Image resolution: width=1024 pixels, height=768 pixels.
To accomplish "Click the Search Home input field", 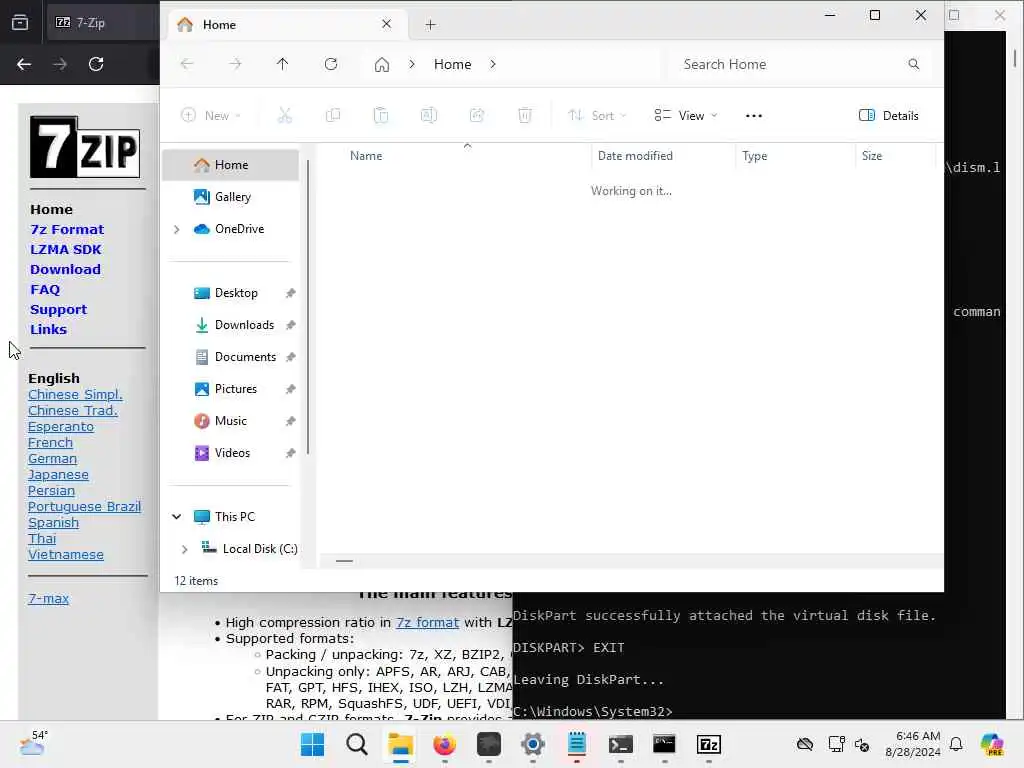I will [x=790, y=64].
